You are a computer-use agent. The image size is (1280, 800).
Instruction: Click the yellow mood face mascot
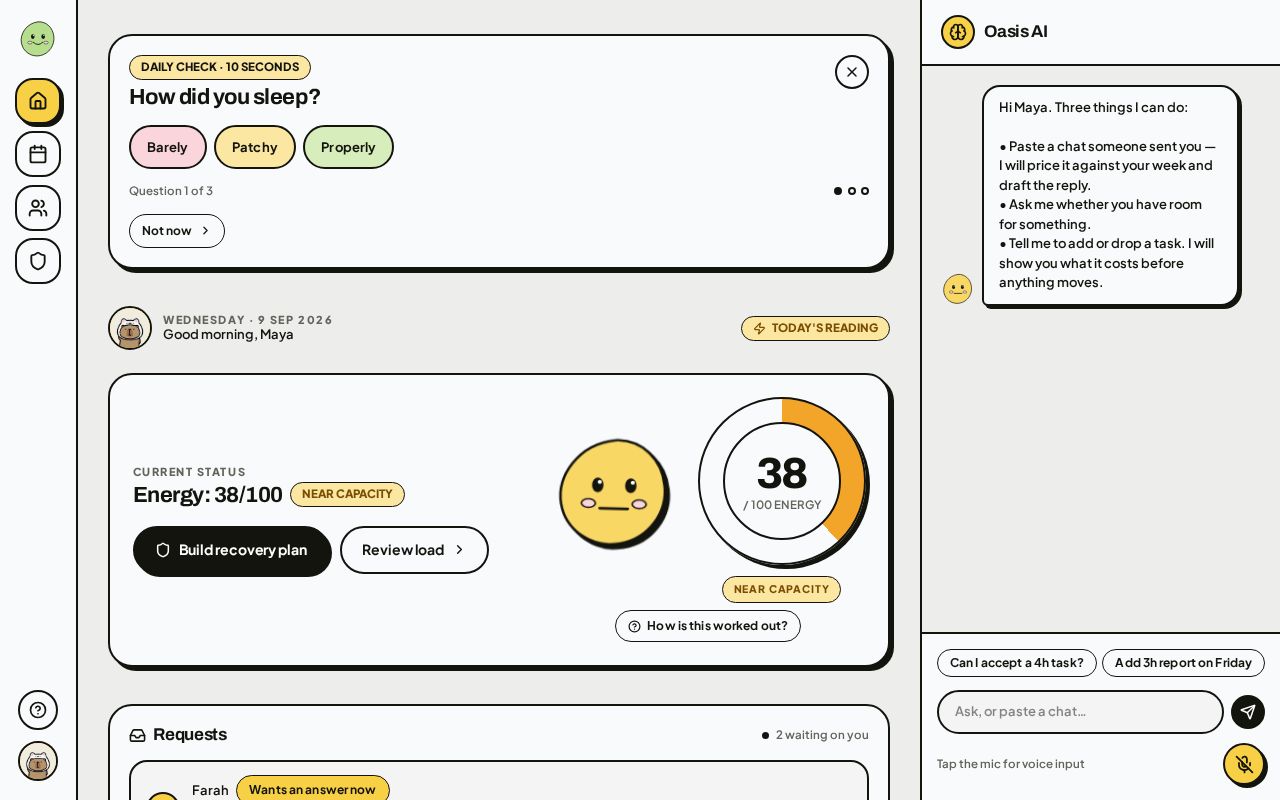pos(614,493)
